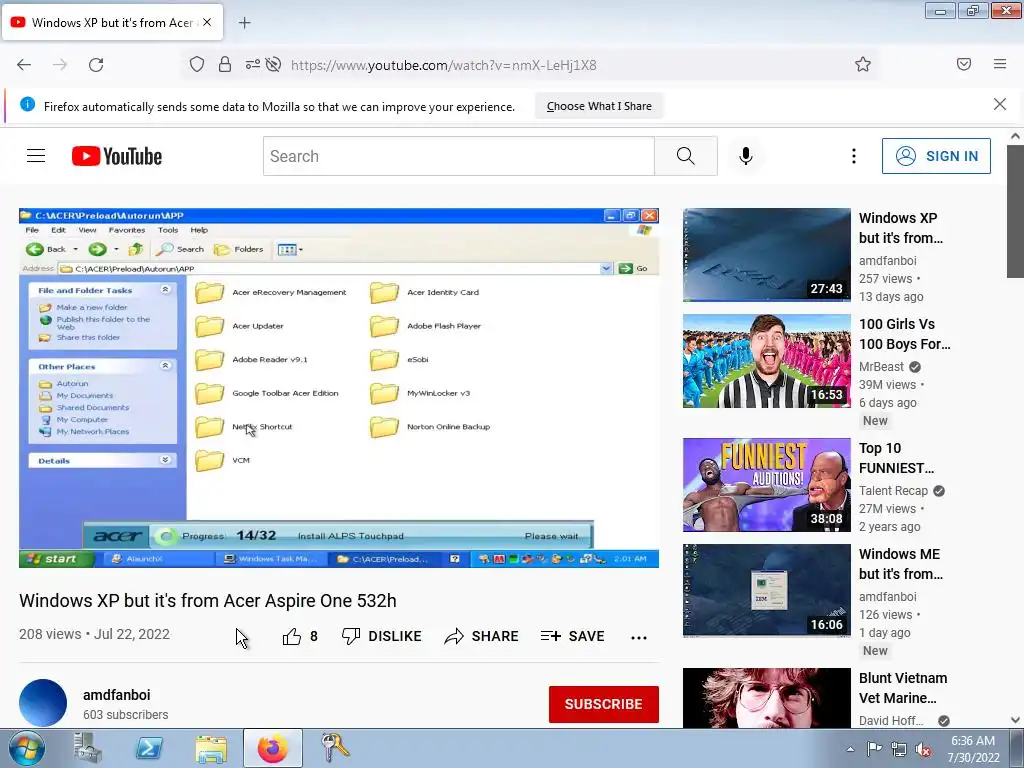The height and width of the screenshot is (768, 1024).
Task: Click the video title text
Action: (208, 601)
